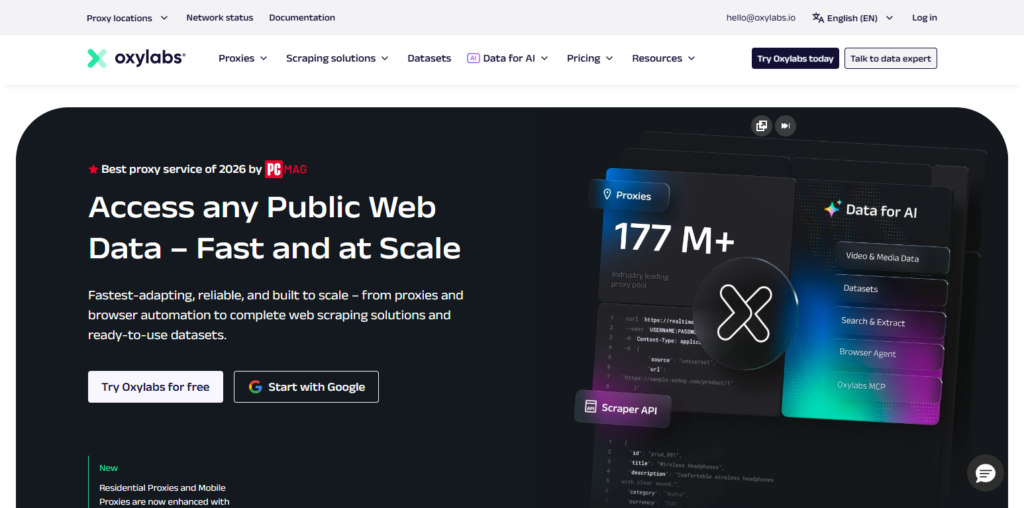Open the Datasets menu item
The height and width of the screenshot is (508, 1024).
coord(429,58)
